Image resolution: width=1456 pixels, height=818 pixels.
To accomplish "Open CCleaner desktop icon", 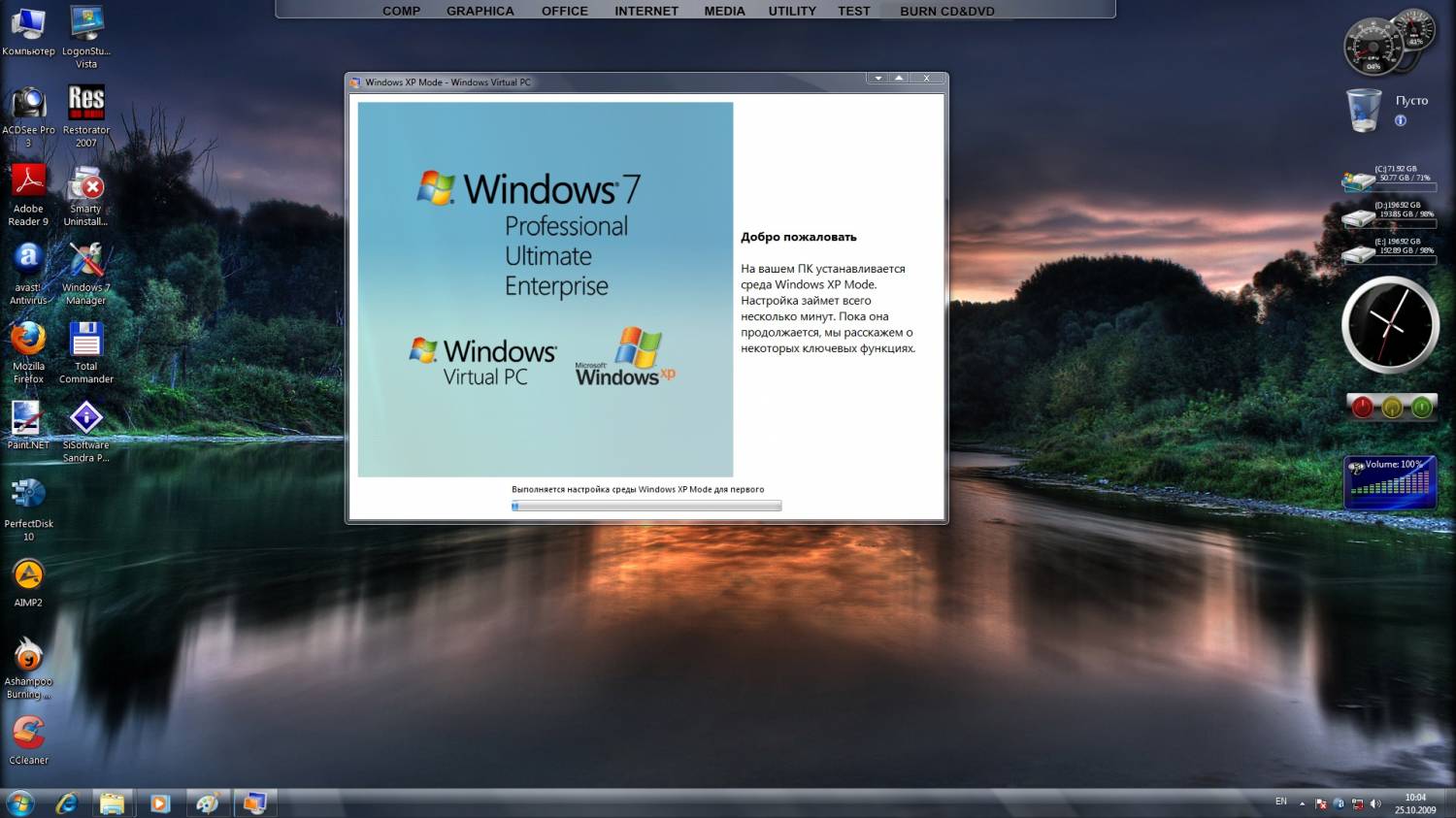I will [28, 739].
